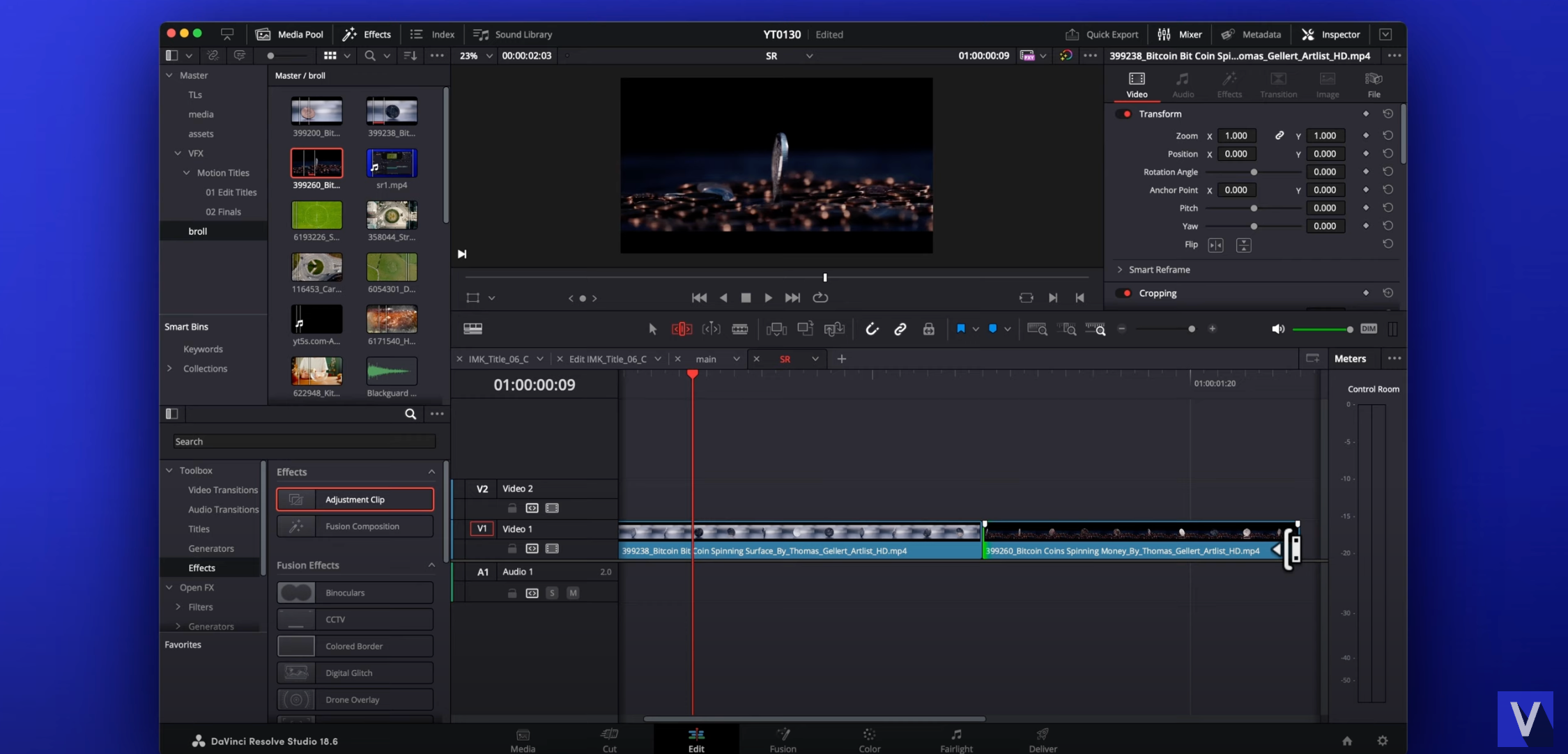Open the Audio tab in Inspector

[1183, 84]
